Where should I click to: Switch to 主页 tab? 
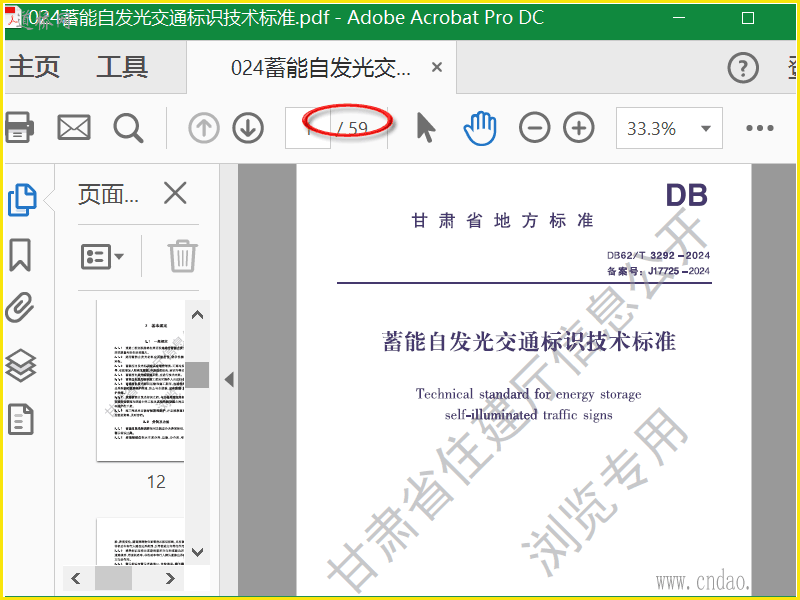pyautogui.click(x=34, y=67)
